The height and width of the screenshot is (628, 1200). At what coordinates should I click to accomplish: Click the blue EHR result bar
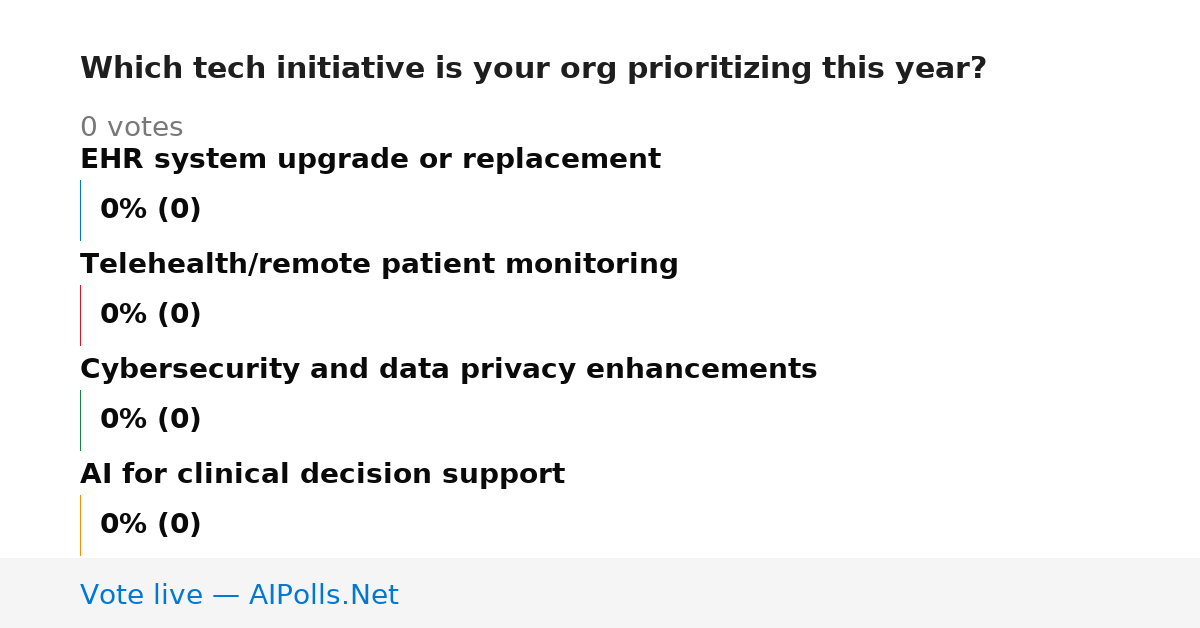click(x=80, y=210)
